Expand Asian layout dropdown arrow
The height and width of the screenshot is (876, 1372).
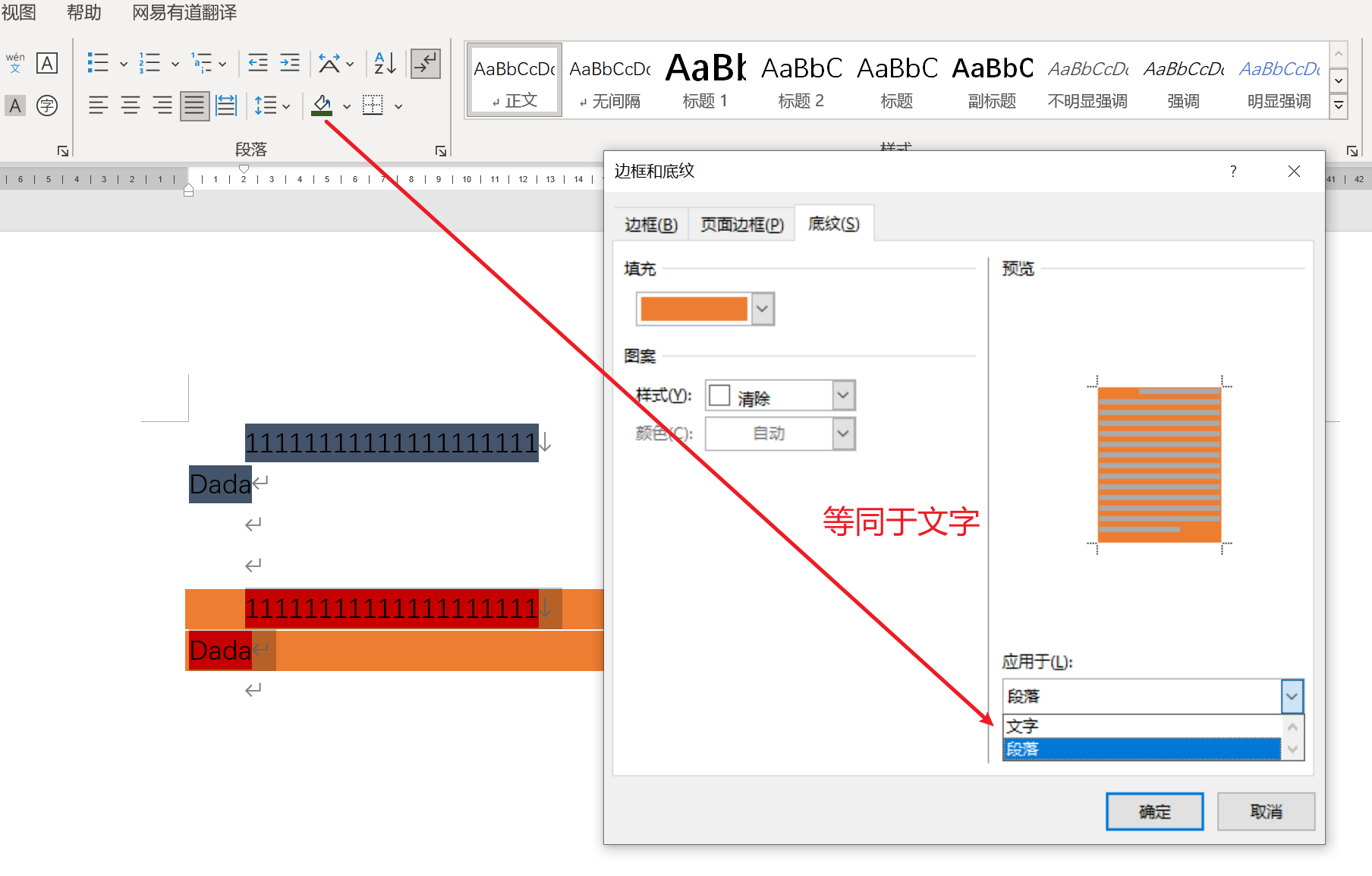350,64
